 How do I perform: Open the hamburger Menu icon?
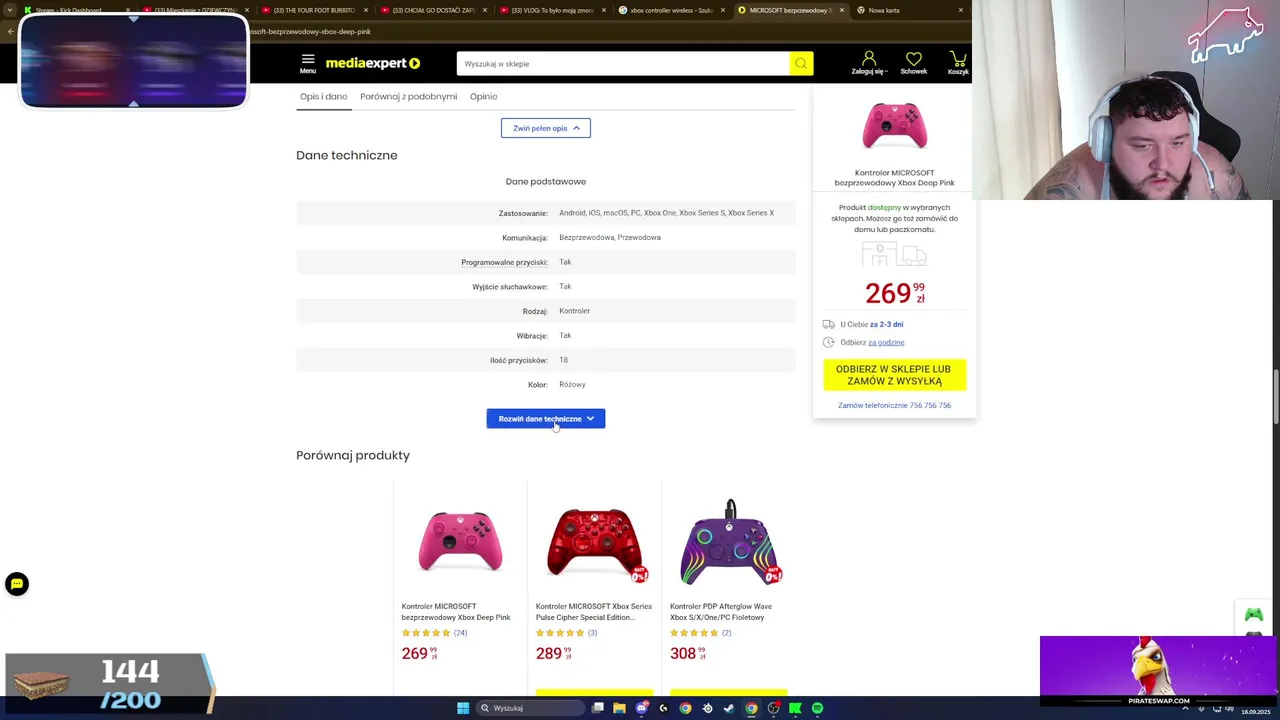pos(308,63)
